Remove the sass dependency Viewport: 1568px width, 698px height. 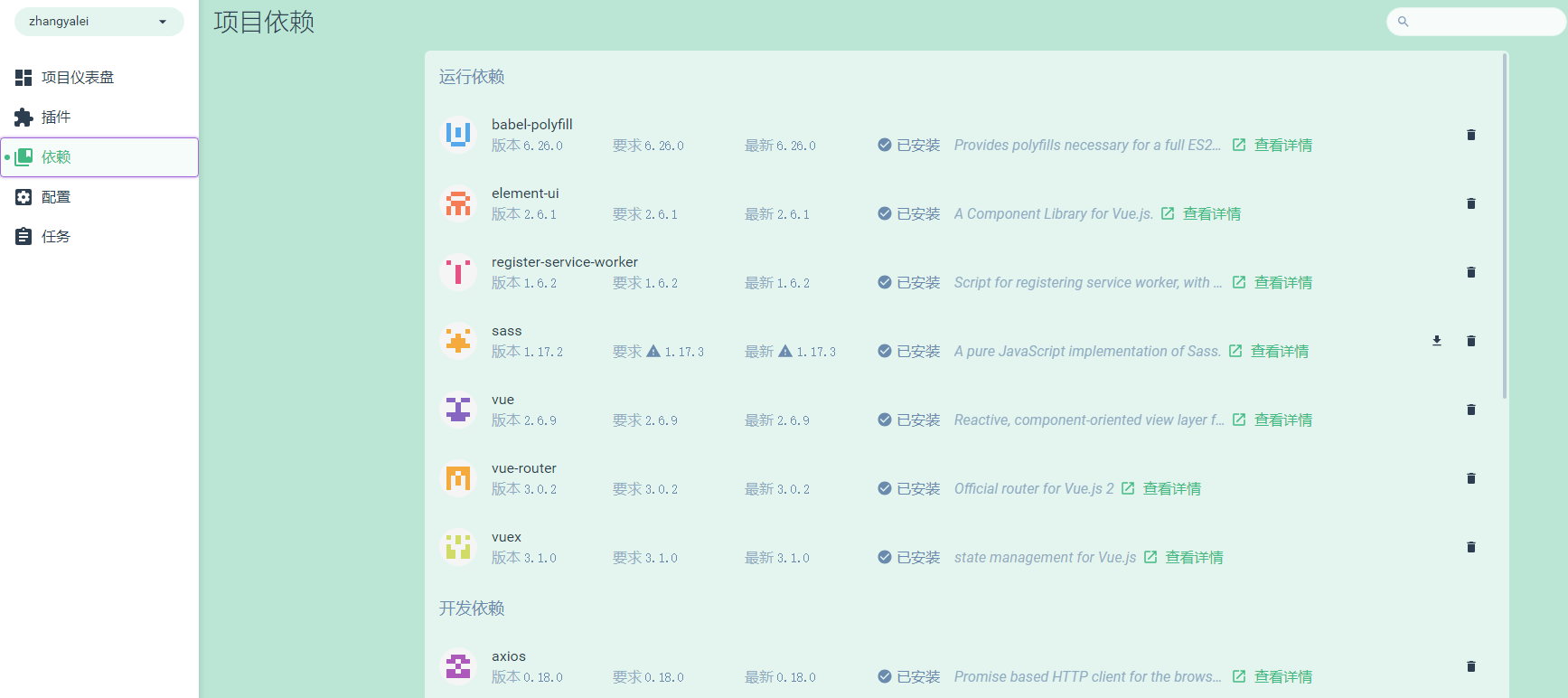point(1470,341)
